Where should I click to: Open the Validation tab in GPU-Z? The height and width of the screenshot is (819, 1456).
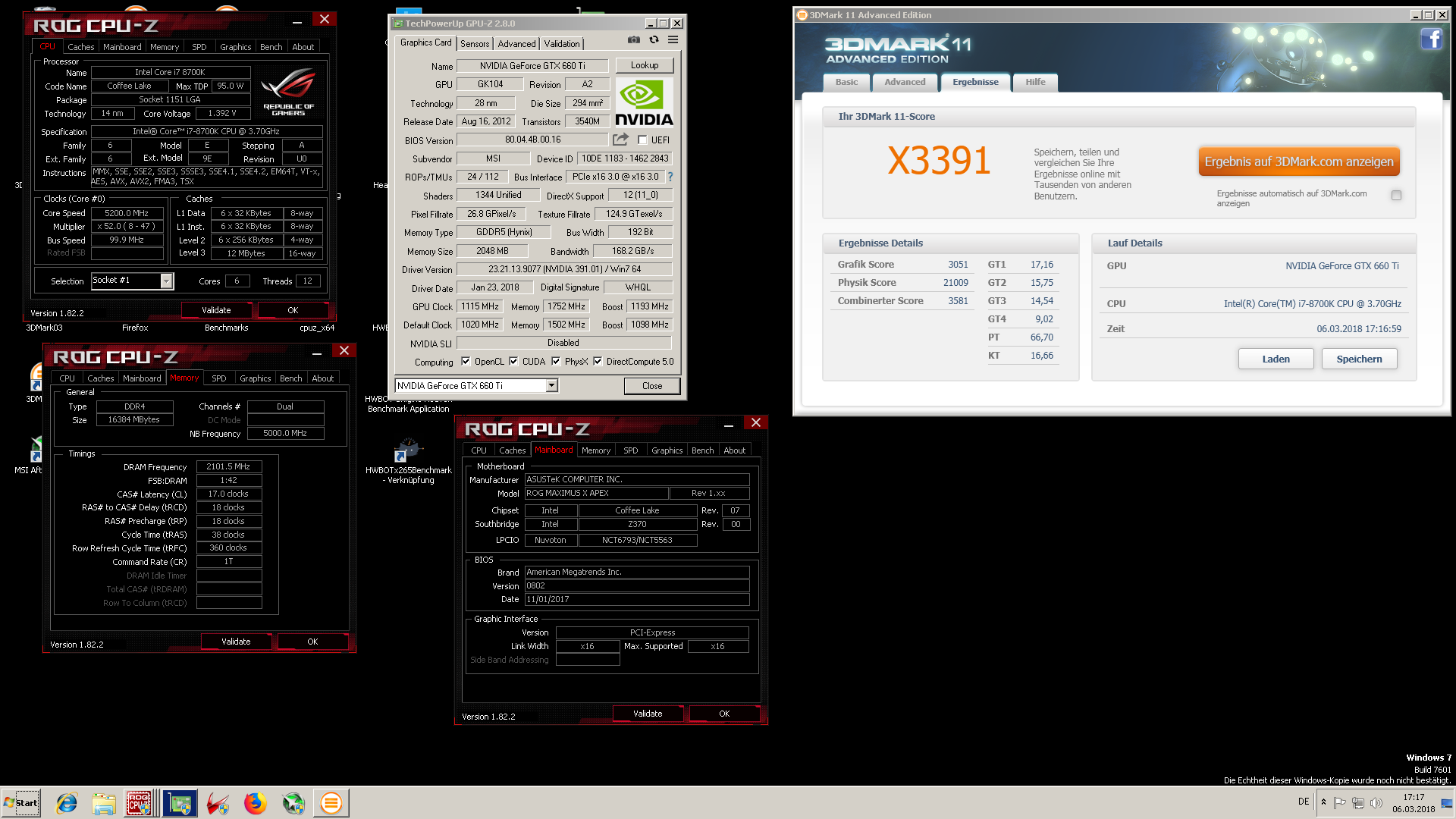point(562,44)
